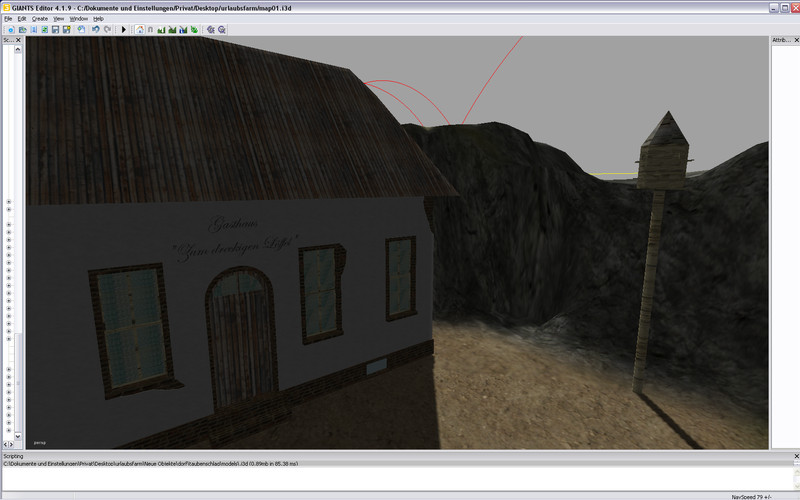
Task: Click the persp viewport label
Action: 40,442
